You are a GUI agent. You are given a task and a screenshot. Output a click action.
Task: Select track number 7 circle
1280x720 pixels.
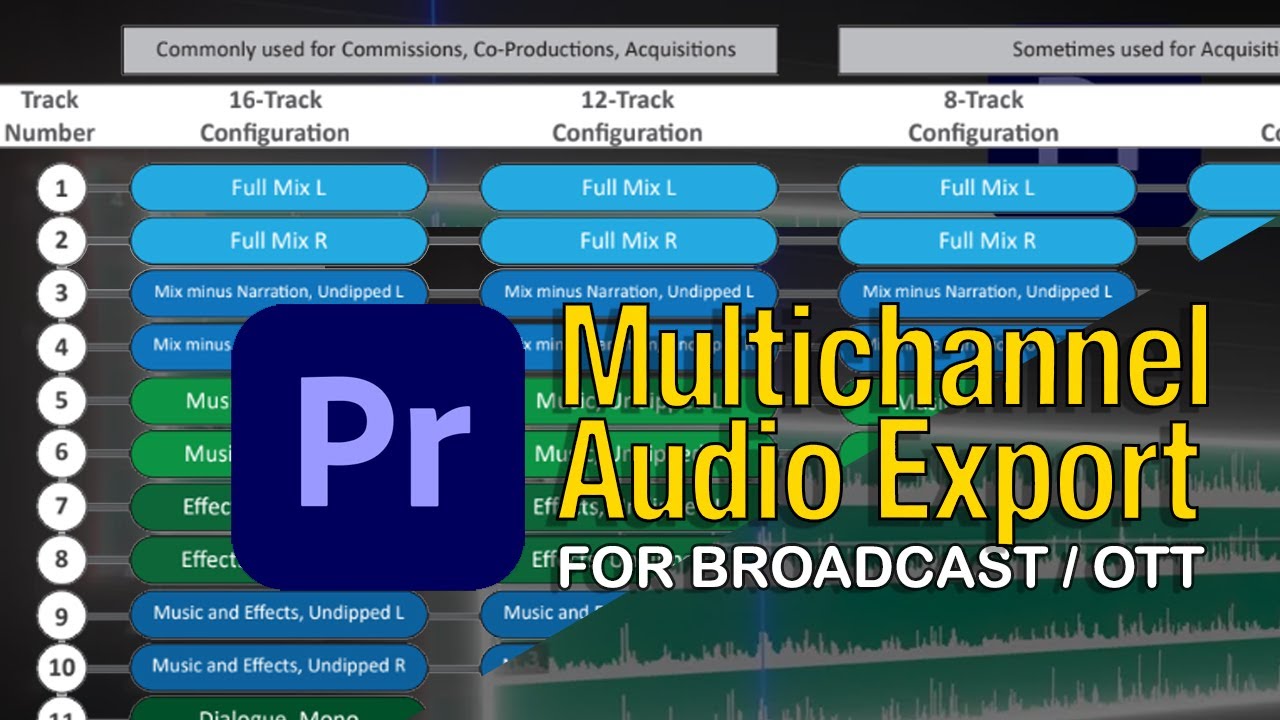click(62, 507)
